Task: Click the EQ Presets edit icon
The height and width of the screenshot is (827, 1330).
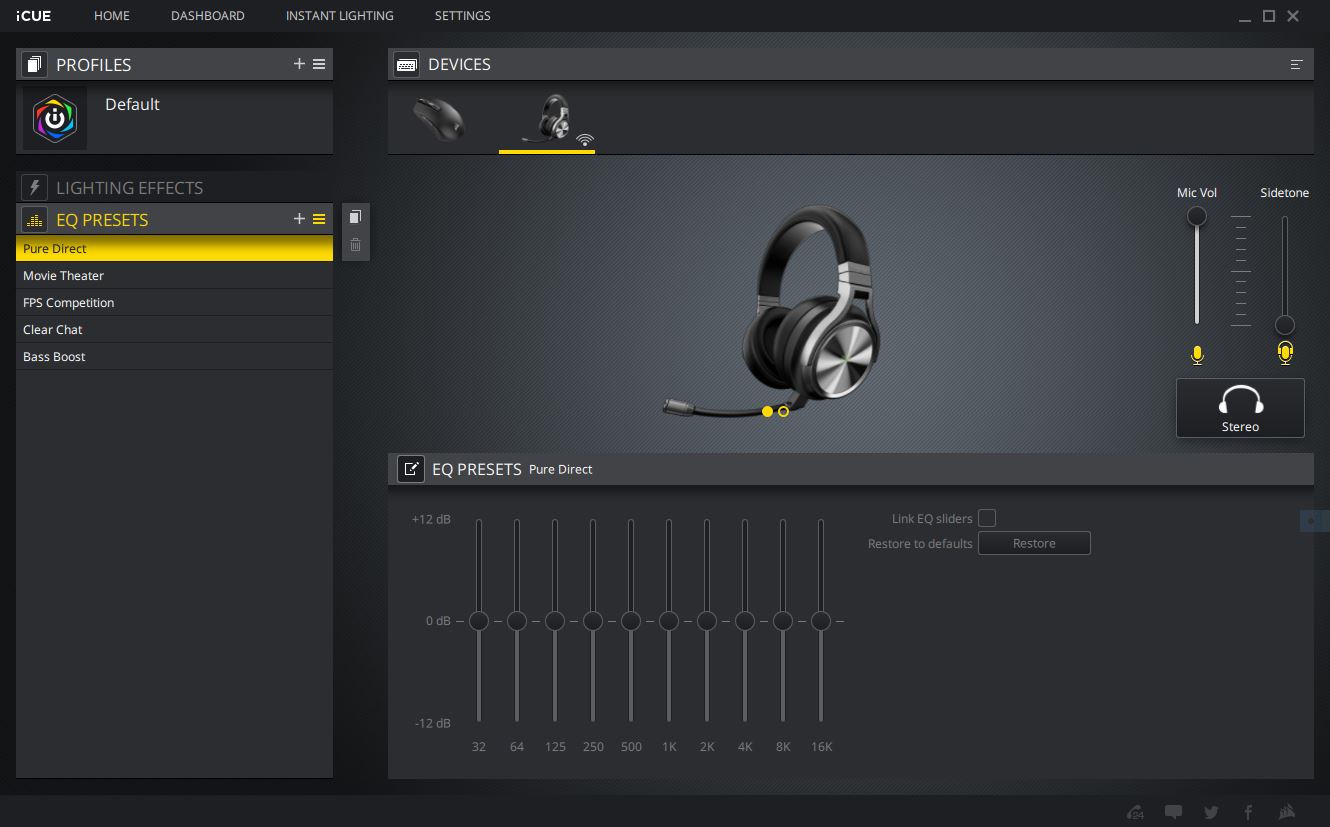Action: pos(410,469)
